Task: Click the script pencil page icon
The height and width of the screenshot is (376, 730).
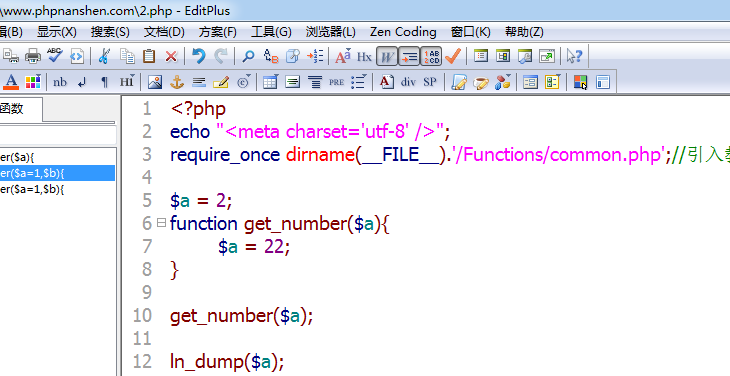Action: pos(459,82)
